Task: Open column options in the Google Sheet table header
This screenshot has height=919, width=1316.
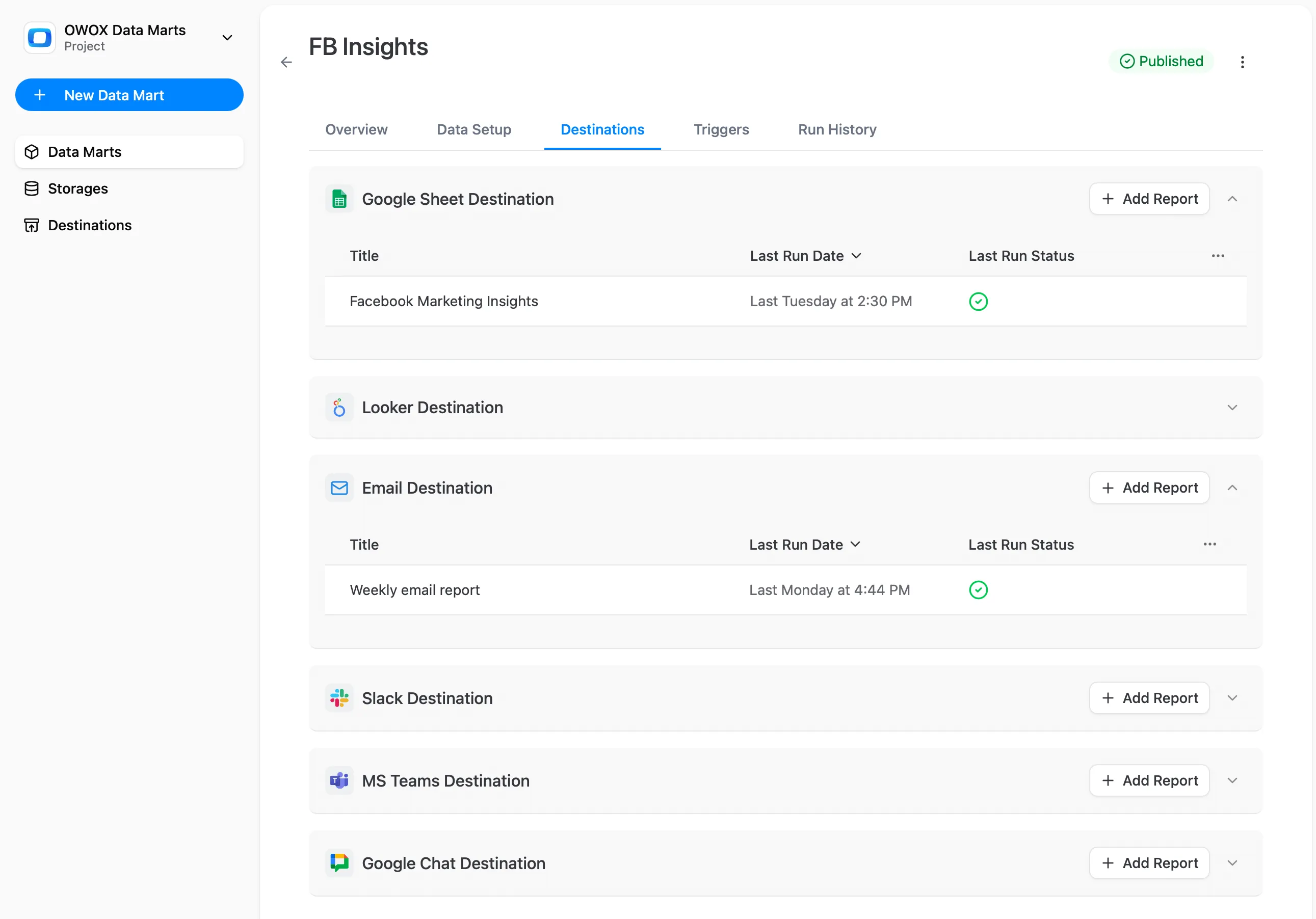Action: click(x=1218, y=256)
